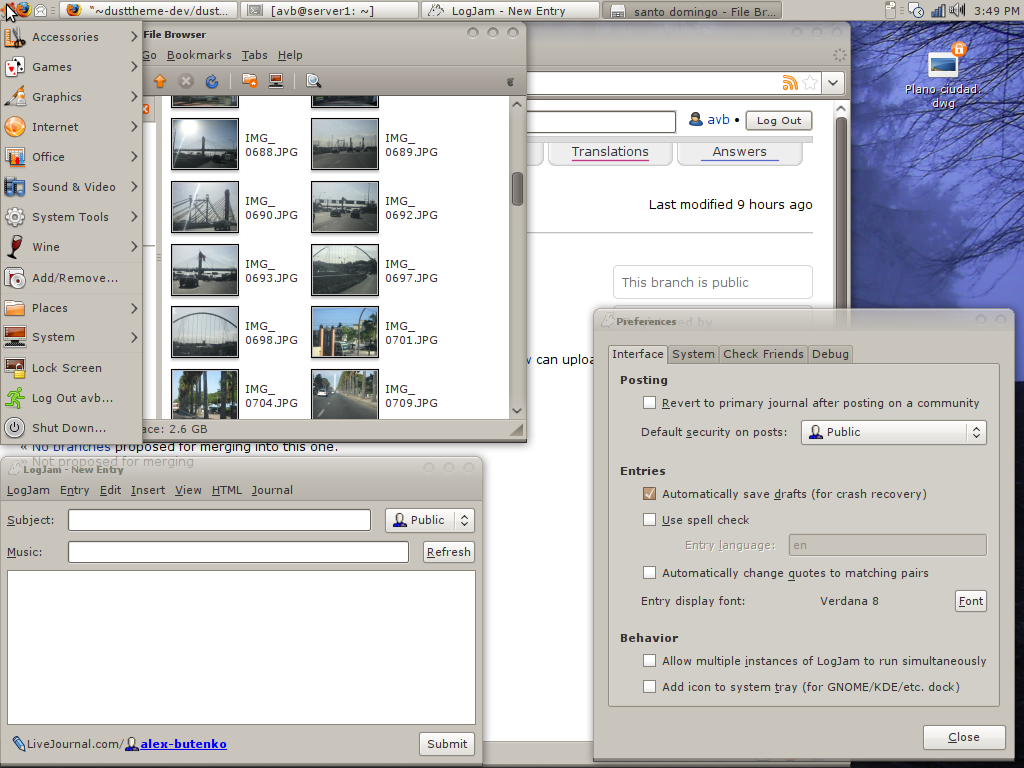Enable Add icon to system tray checkbox

pos(649,686)
